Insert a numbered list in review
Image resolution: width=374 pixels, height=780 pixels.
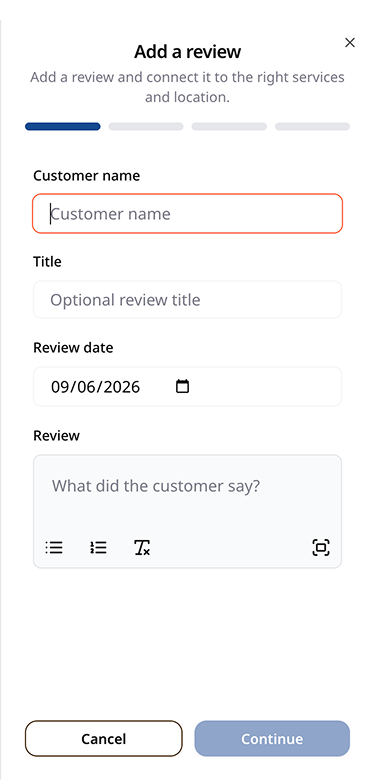pos(98,548)
